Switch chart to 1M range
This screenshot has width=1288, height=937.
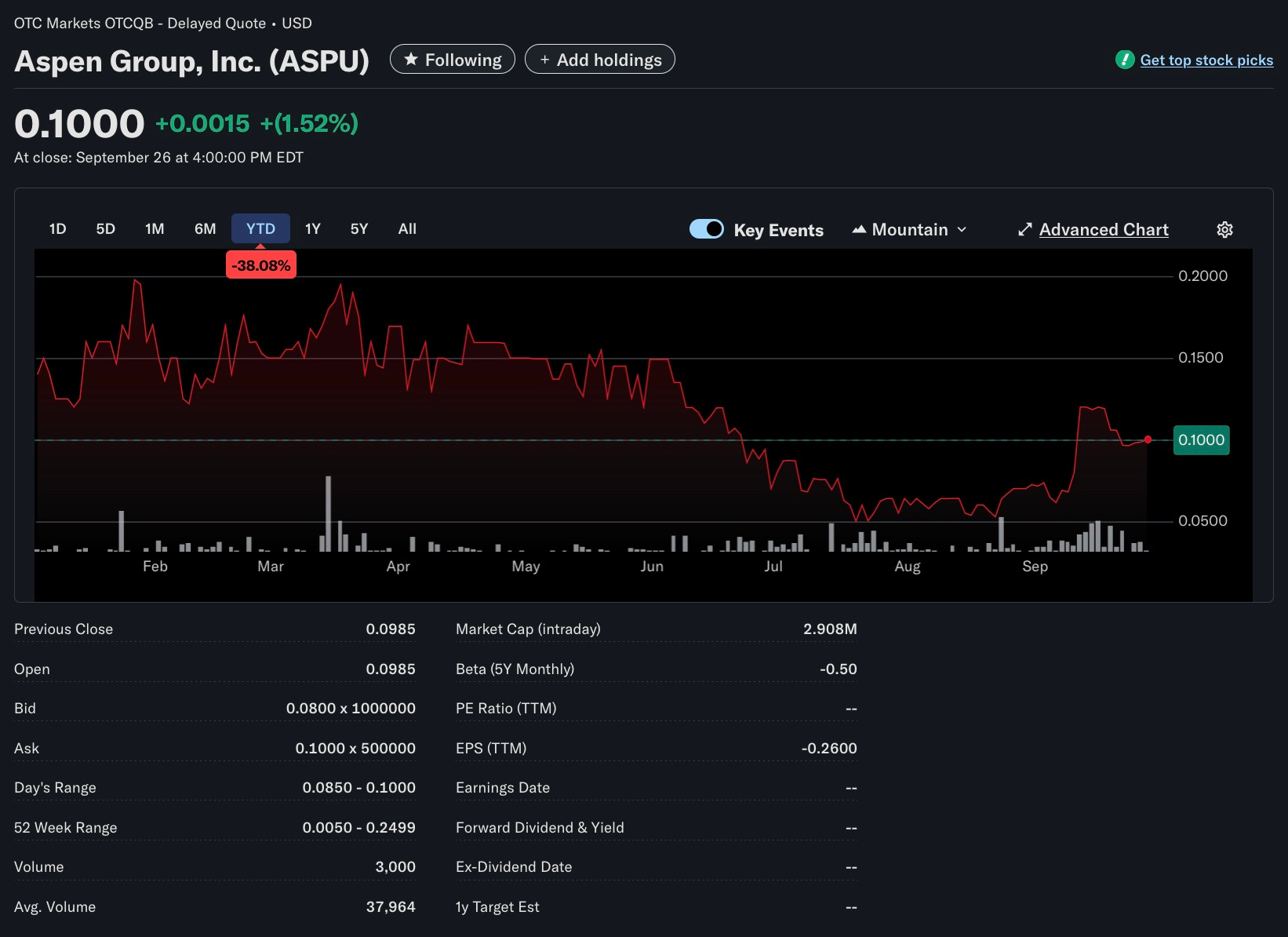point(155,228)
